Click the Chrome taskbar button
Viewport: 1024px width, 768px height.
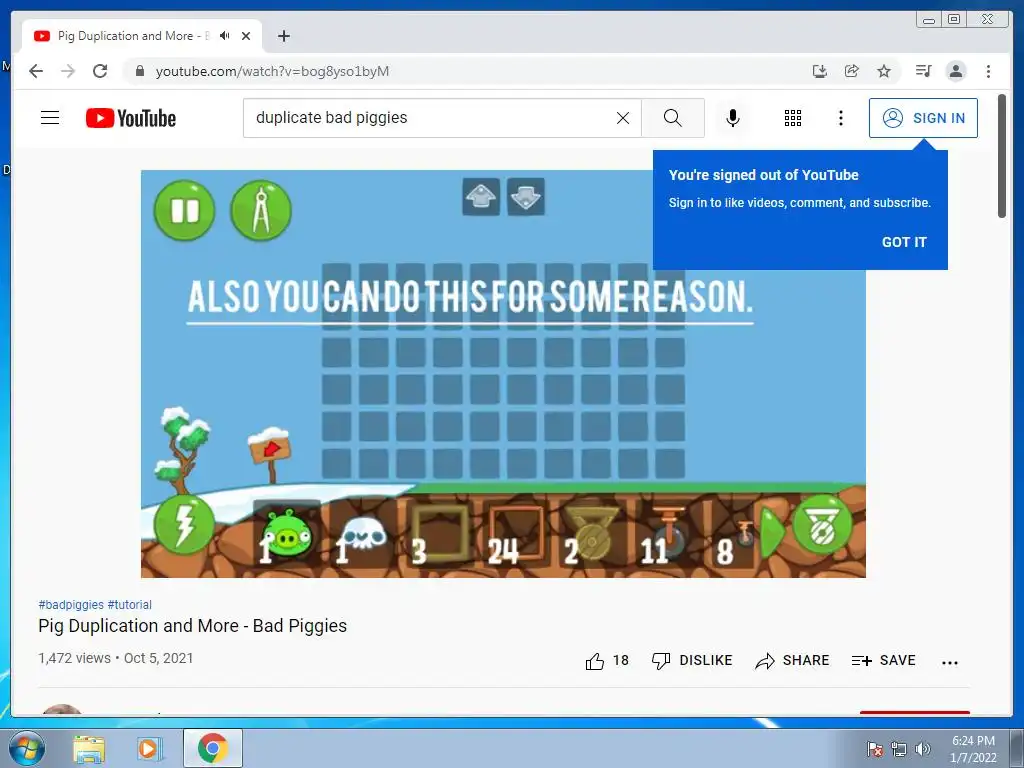(x=212, y=748)
